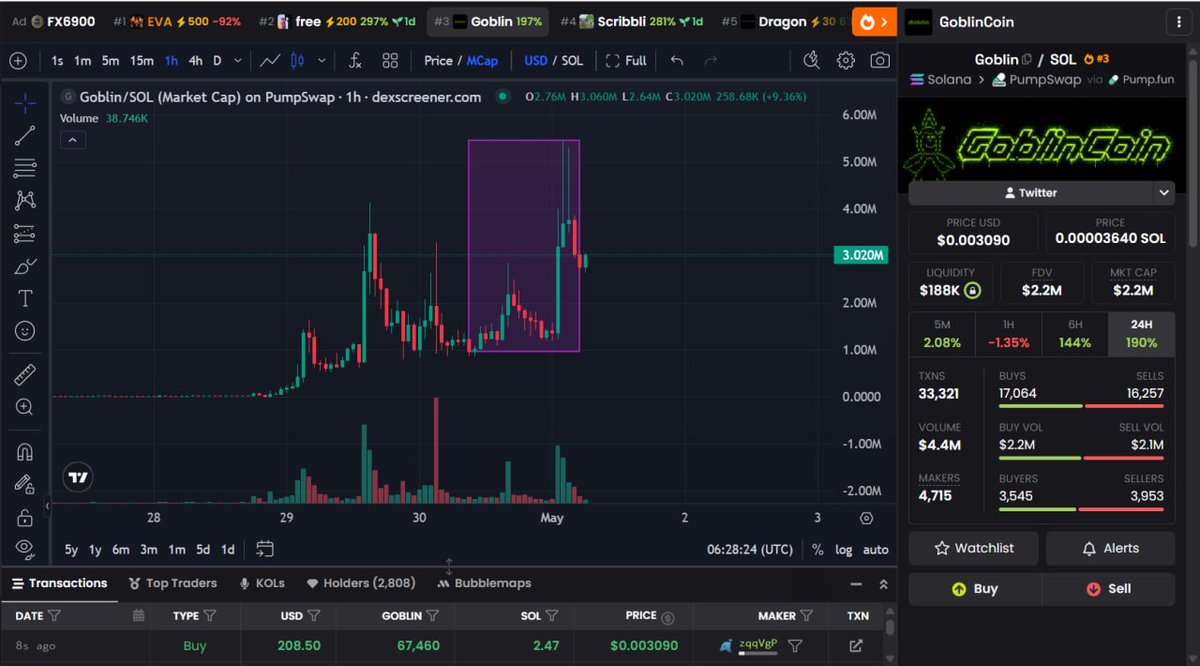Select the patterns drawing tool
This screenshot has height=666, width=1200.
click(x=25, y=200)
